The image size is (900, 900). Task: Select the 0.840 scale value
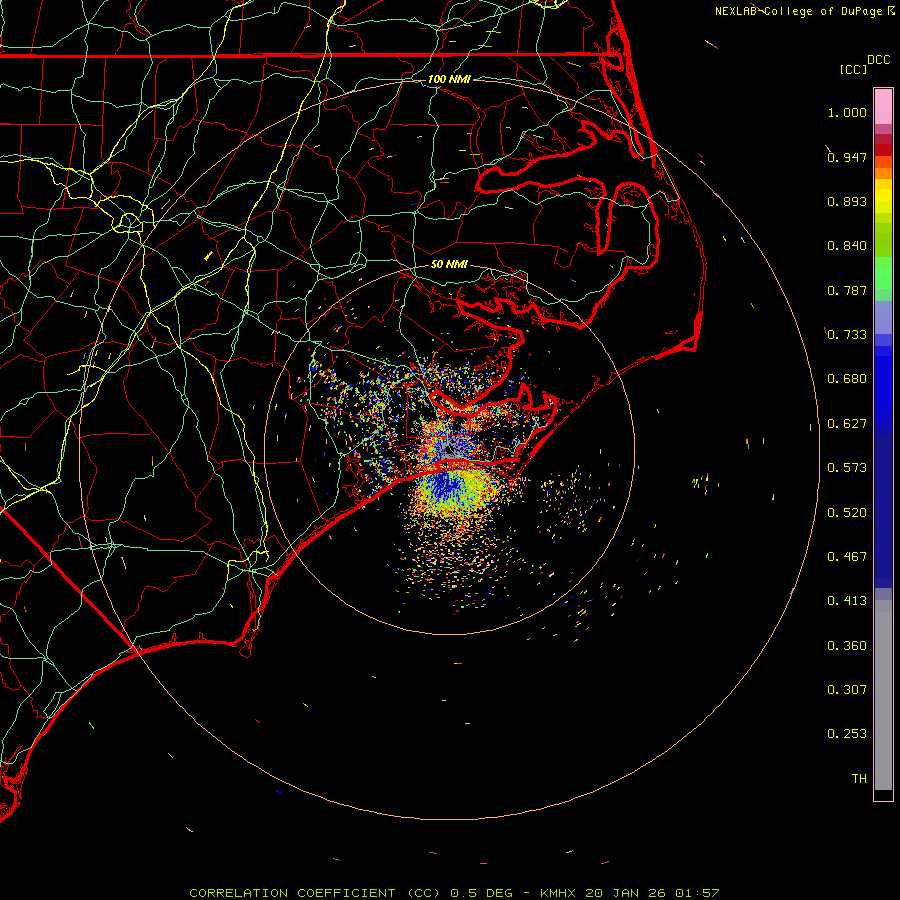(847, 246)
